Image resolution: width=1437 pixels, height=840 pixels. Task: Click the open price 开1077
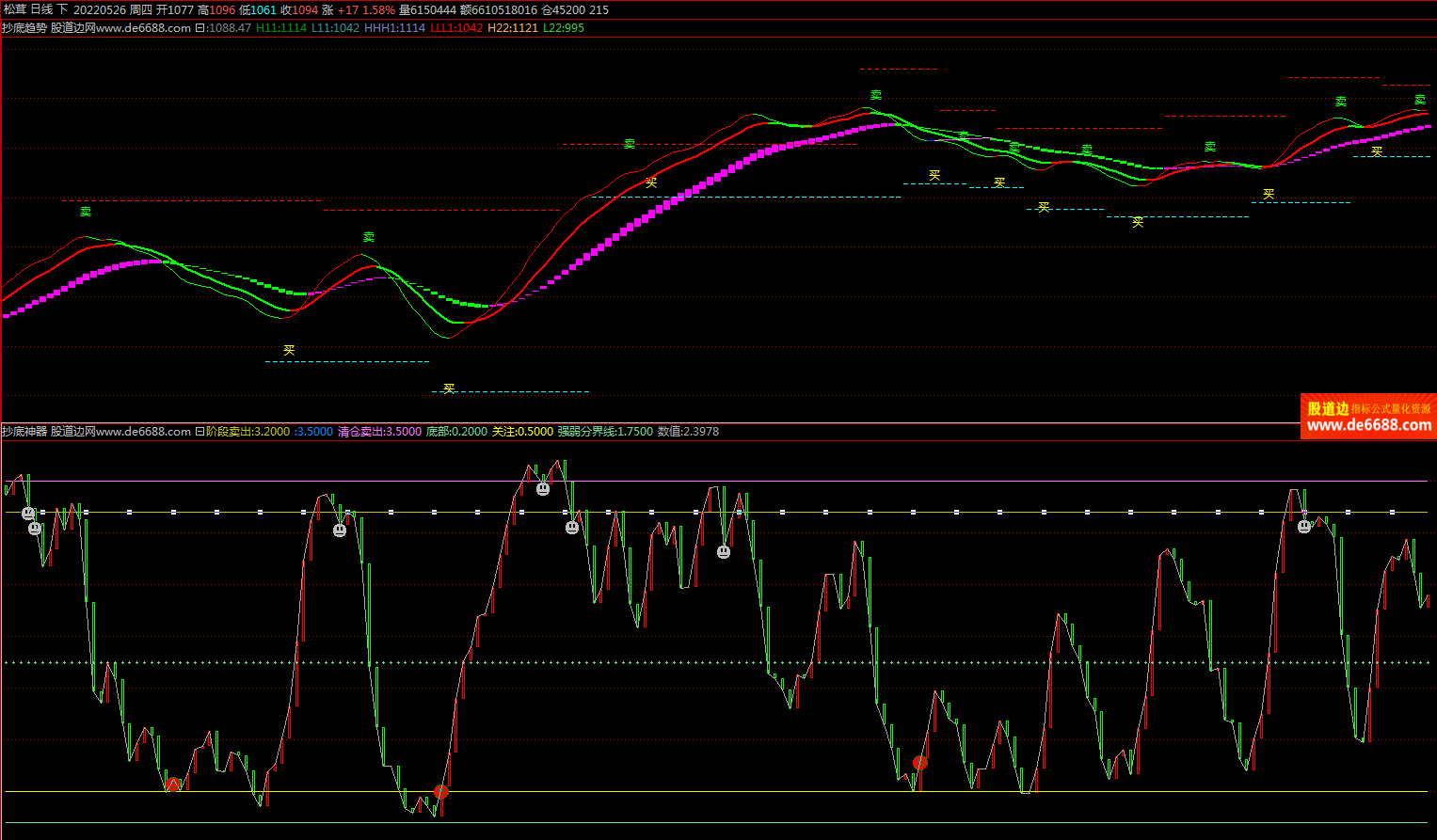(174, 9)
